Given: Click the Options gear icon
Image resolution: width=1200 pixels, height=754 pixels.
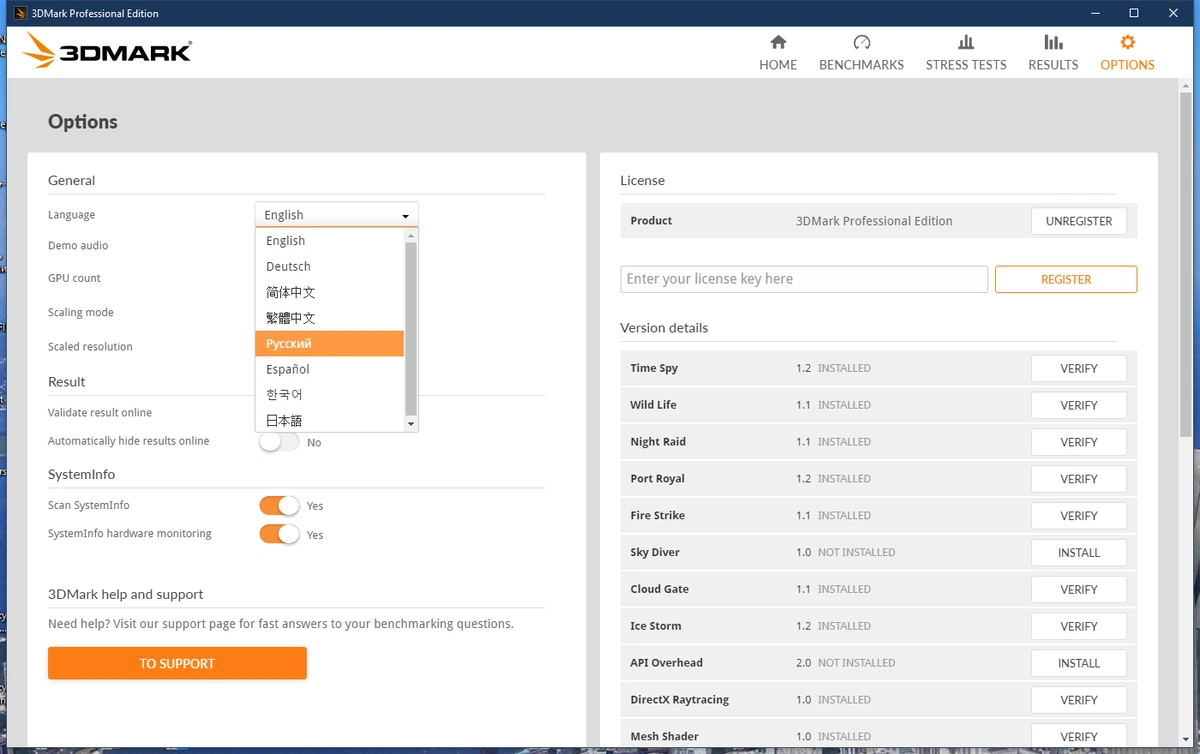Looking at the screenshot, I should pyautogui.click(x=1128, y=42).
